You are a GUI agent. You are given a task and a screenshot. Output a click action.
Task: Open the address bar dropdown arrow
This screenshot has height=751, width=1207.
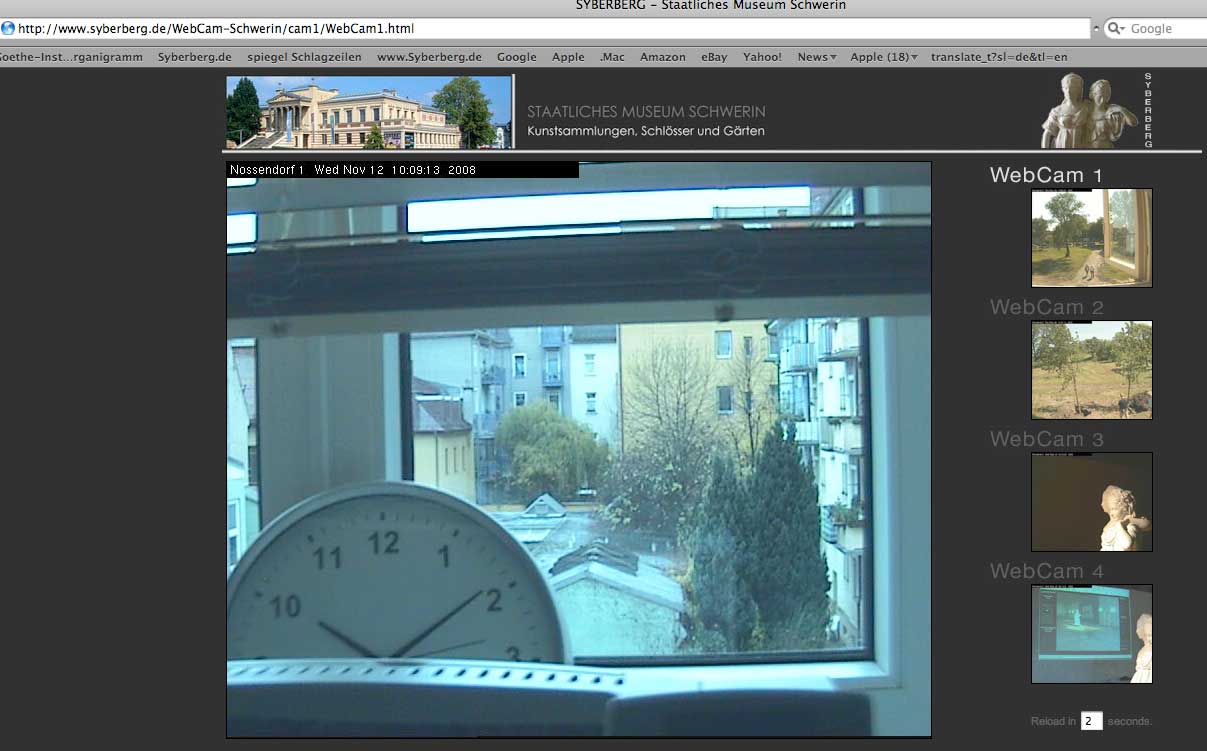pos(1096,29)
